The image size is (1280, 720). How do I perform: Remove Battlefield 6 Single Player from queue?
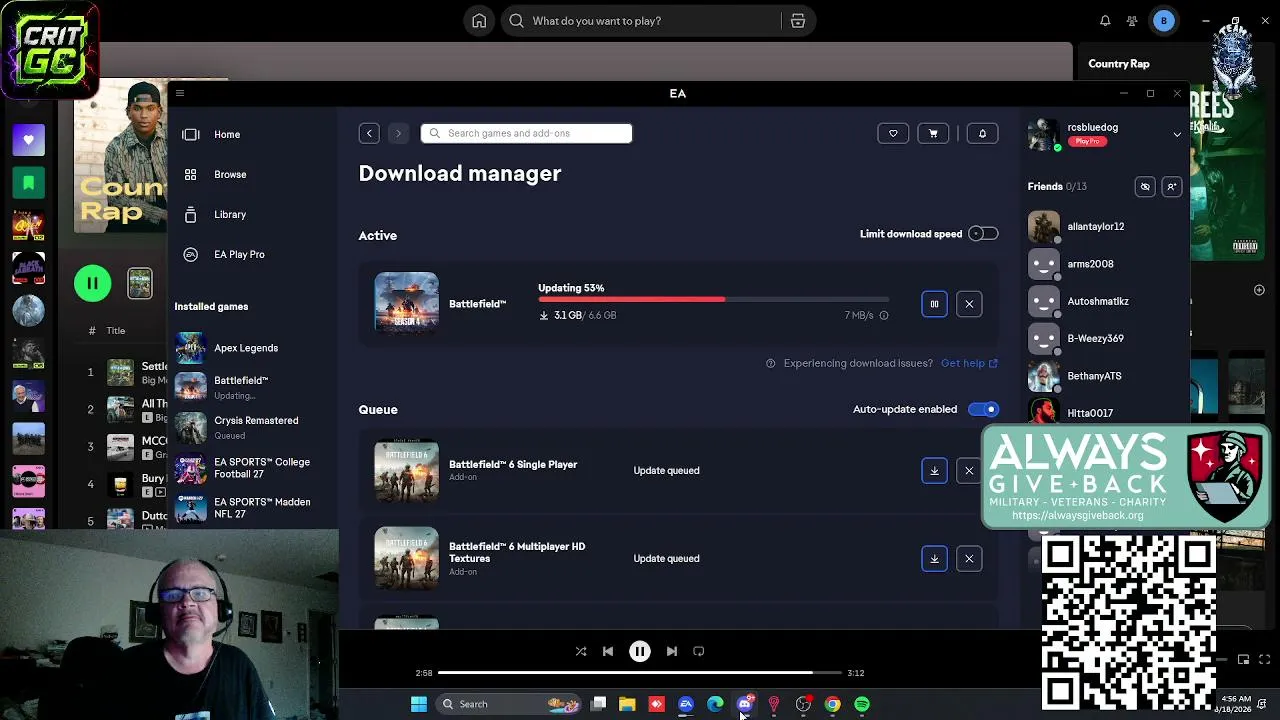point(969,471)
